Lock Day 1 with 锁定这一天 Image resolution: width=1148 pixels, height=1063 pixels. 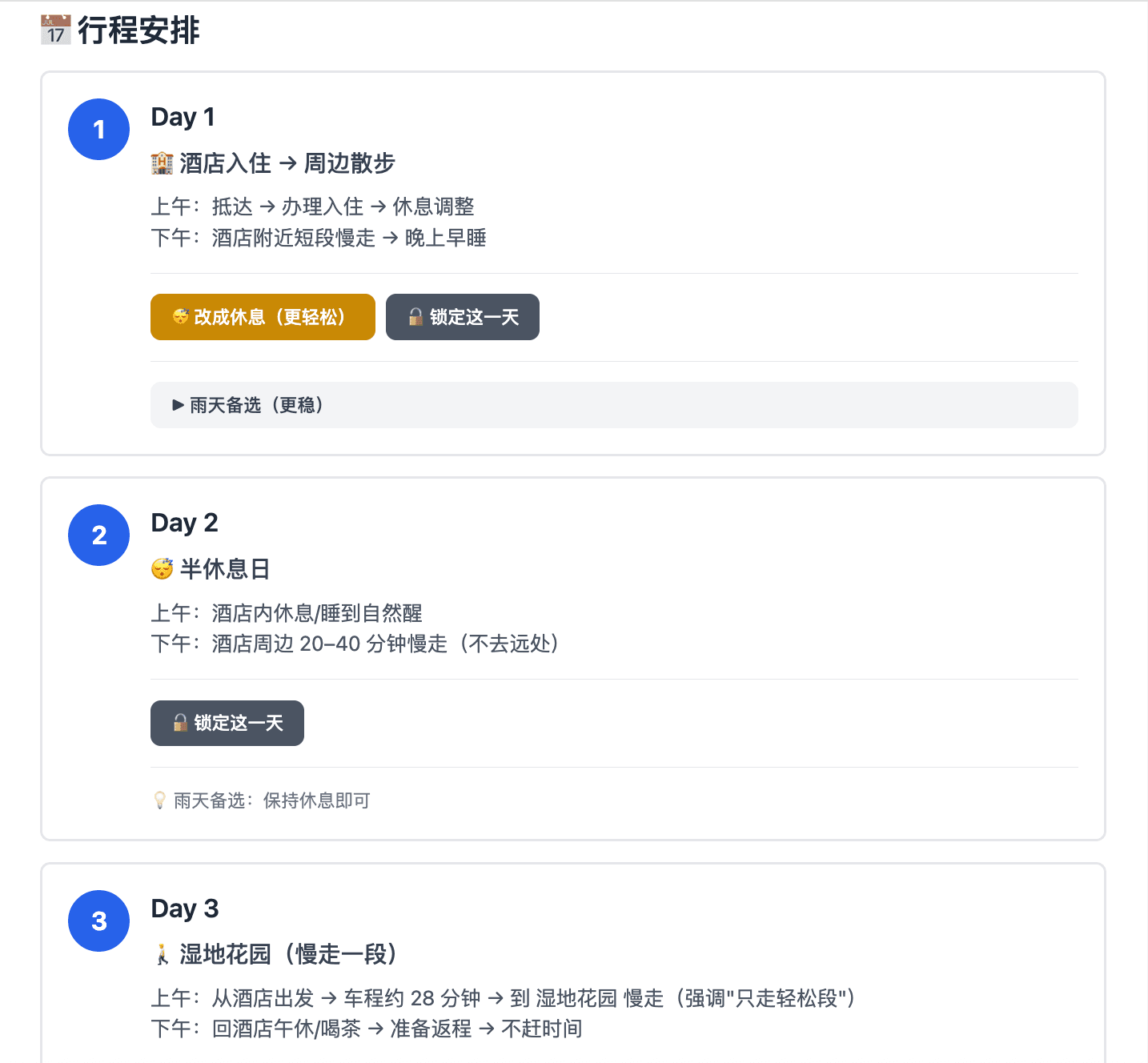tap(463, 316)
